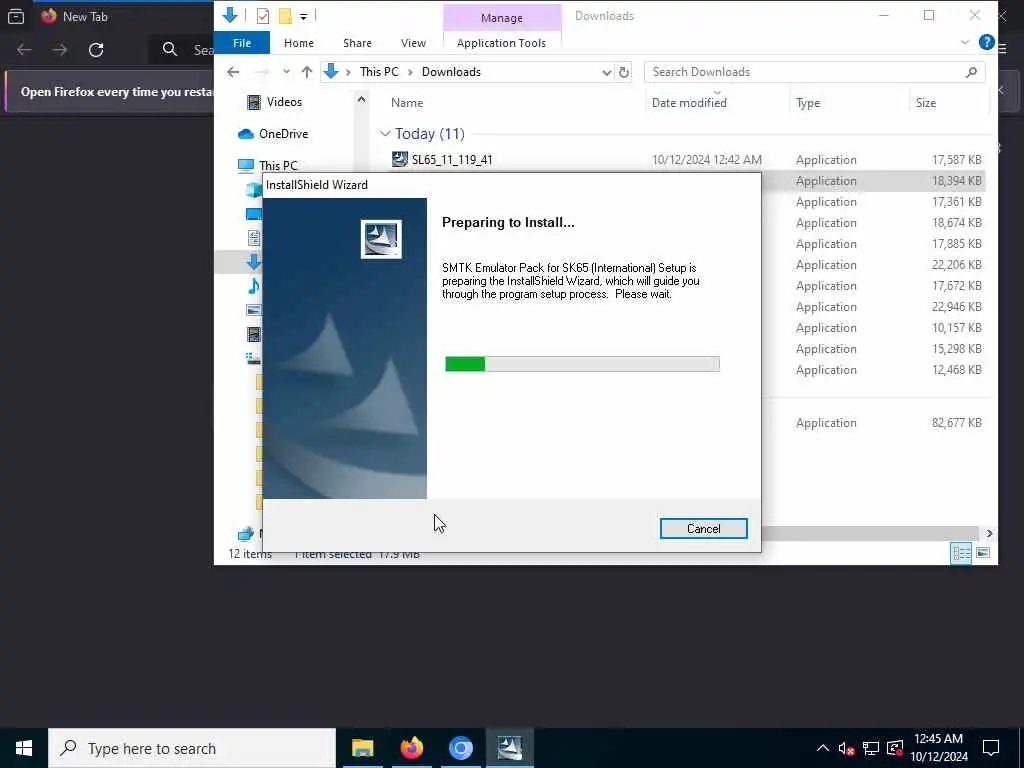
Task: Select OneDrive in the navigation pane
Action: tap(283, 134)
